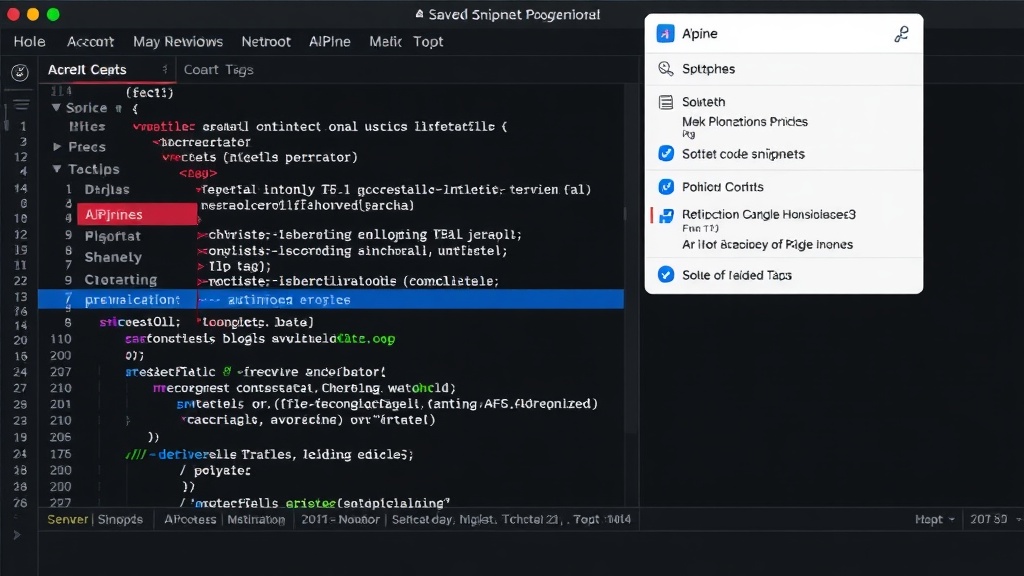The image size is (1024, 576).
Task: Select the Sptiphes item in popup
Action: point(784,69)
